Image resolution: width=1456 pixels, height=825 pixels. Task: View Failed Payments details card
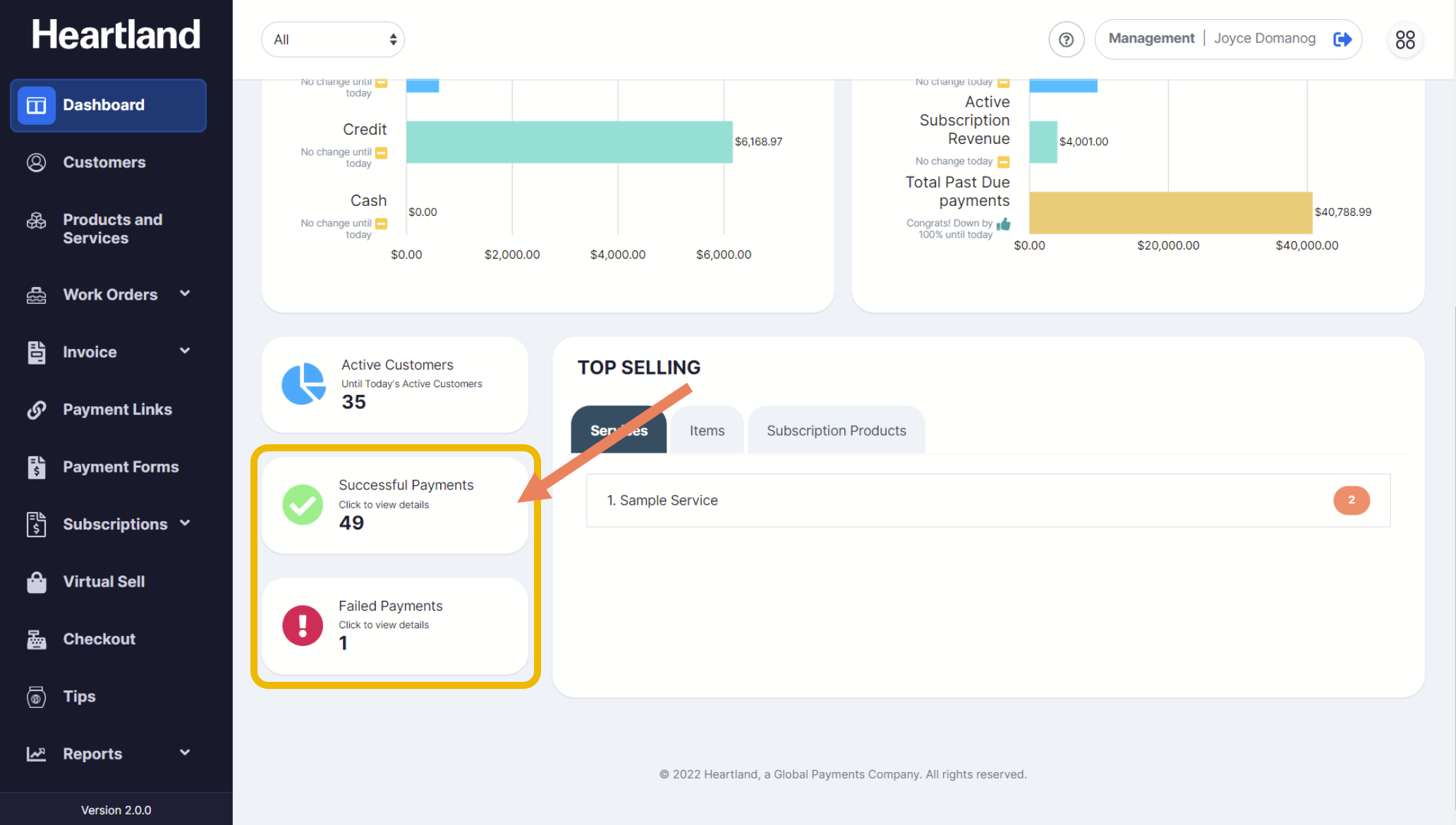tap(395, 626)
